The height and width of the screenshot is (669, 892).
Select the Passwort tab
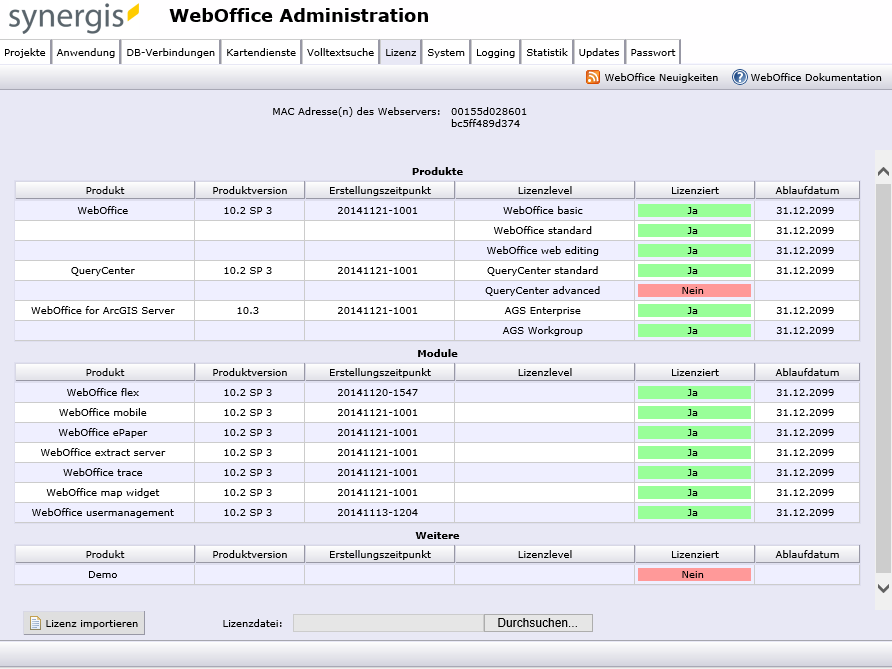coord(653,51)
